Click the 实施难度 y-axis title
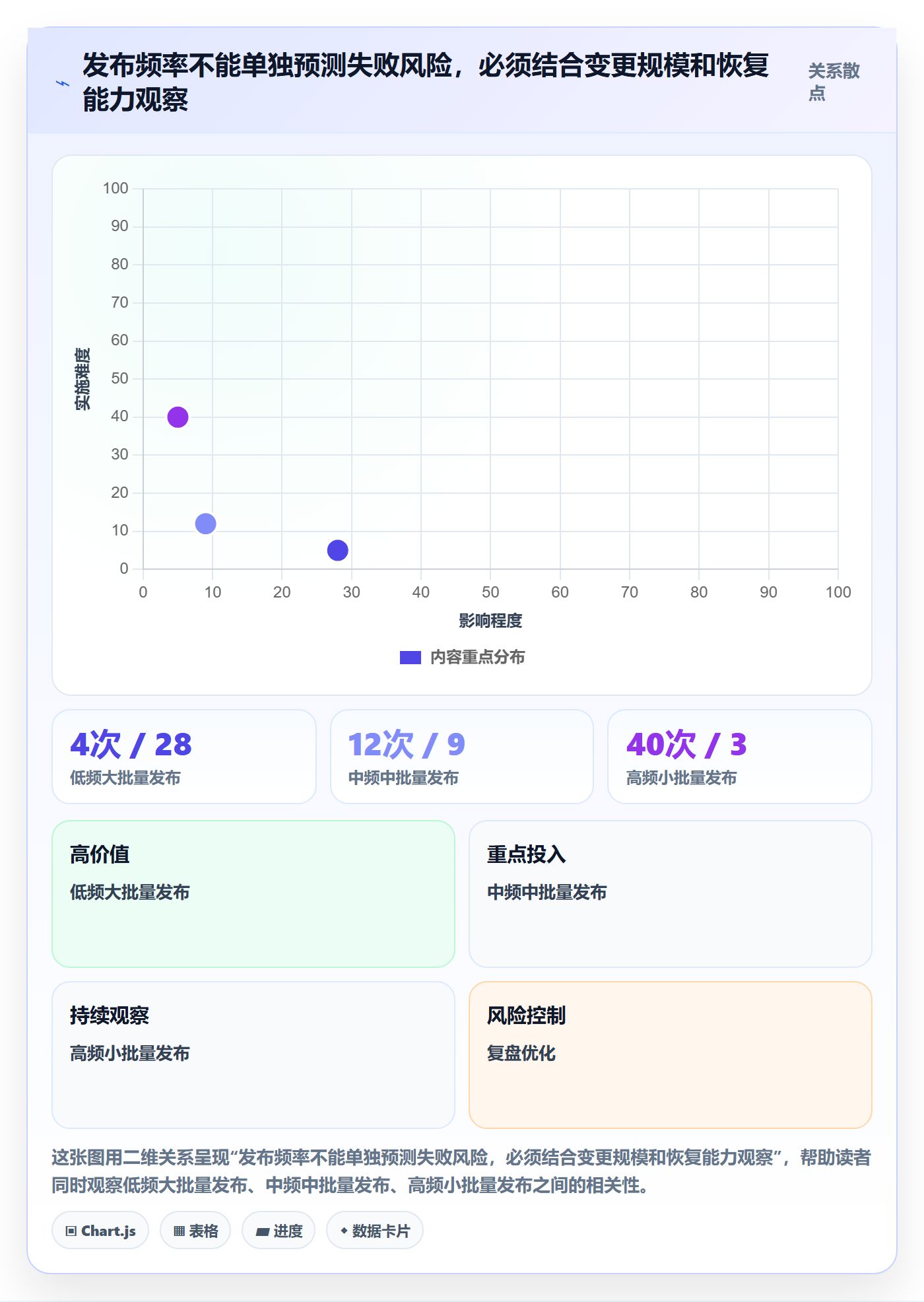Image resolution: width=924 pixels, height=1302 pixels. point(82,379)
